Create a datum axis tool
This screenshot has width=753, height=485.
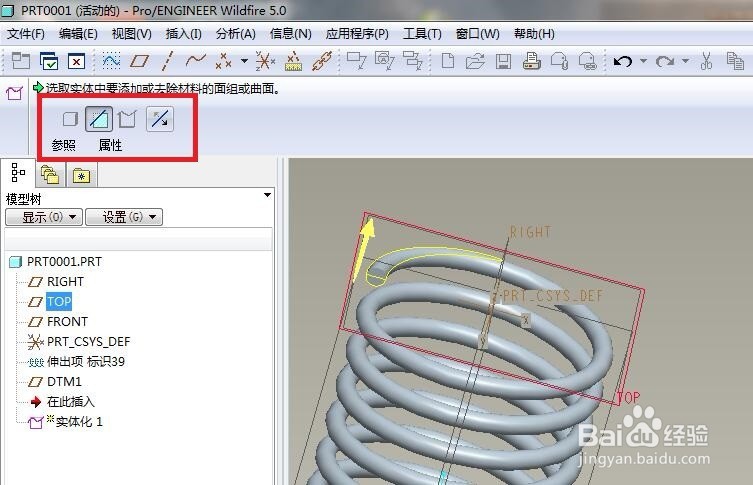tap(167, 61)
